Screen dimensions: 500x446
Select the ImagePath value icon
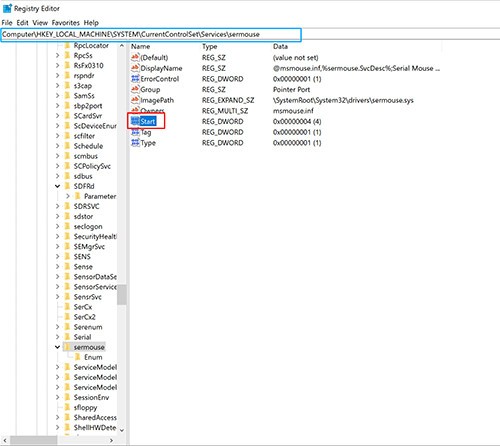135,100
